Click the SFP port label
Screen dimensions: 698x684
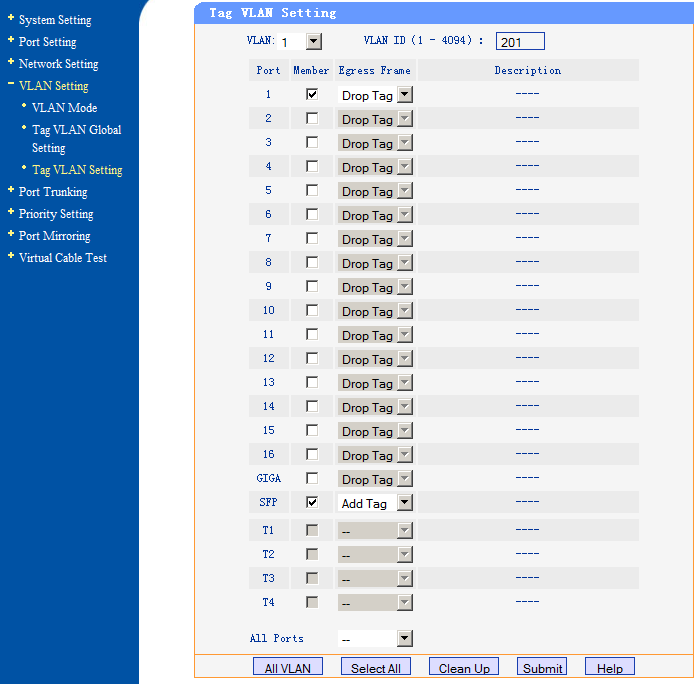[268, 502]
